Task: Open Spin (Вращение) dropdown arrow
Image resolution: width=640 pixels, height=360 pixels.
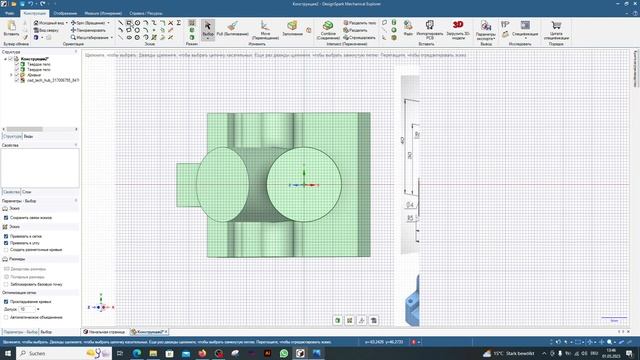Action: click(109, 23)
